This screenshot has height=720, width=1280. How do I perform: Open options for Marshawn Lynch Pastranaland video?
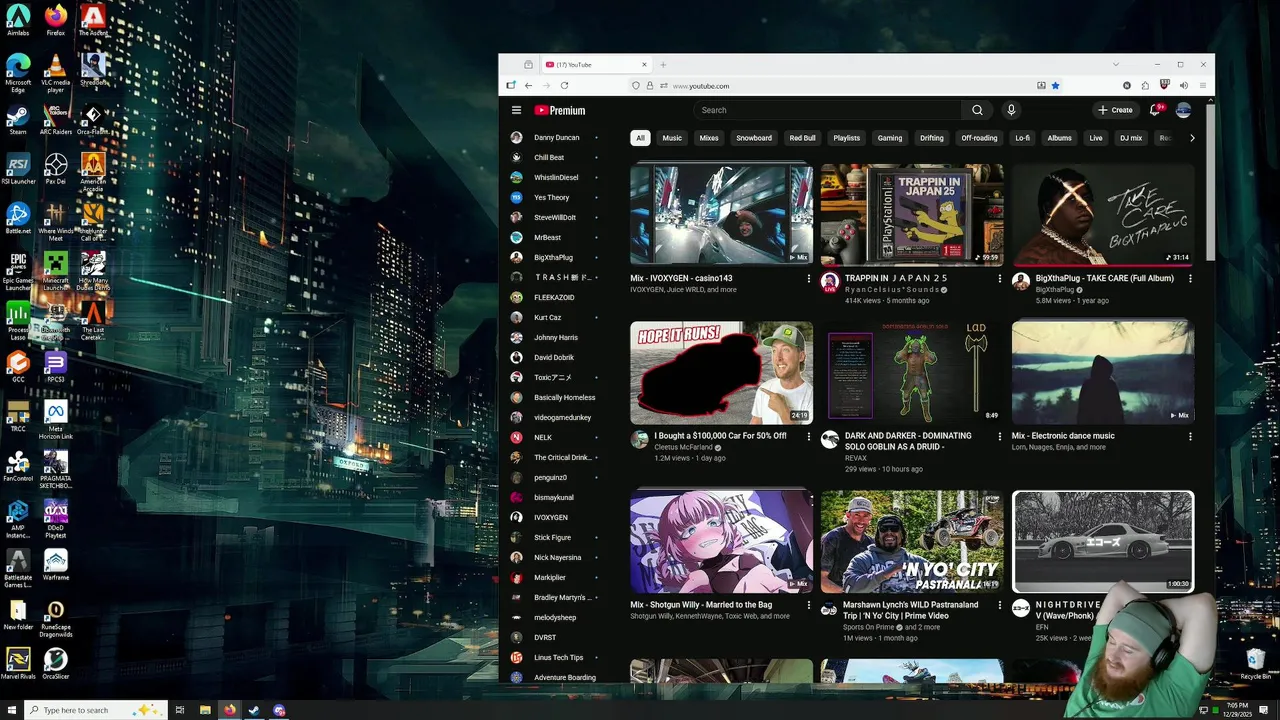[x=1000, y=605]
